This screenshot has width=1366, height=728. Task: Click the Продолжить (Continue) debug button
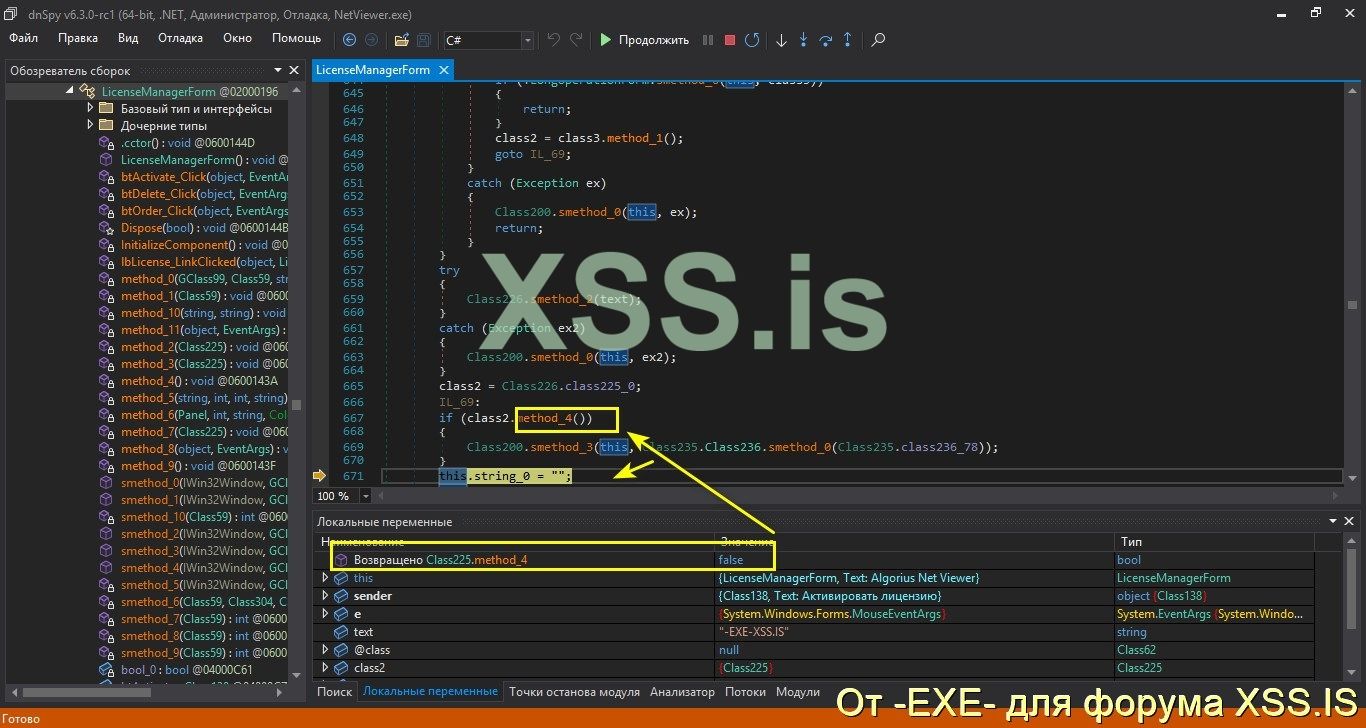[x=644, y=40]
